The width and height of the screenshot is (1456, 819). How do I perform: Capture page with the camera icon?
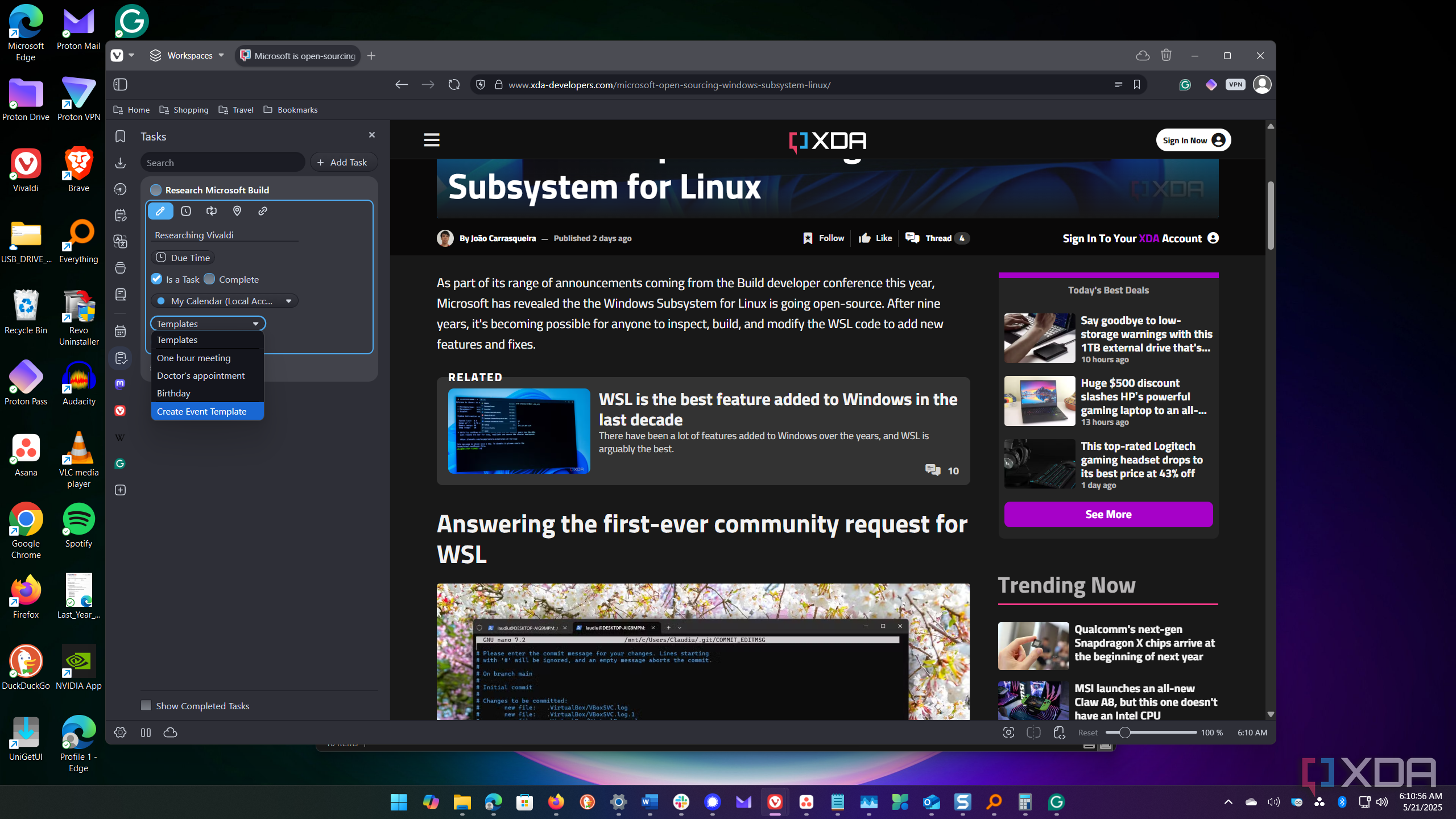pyautogui.click(x=1008, y=733)
